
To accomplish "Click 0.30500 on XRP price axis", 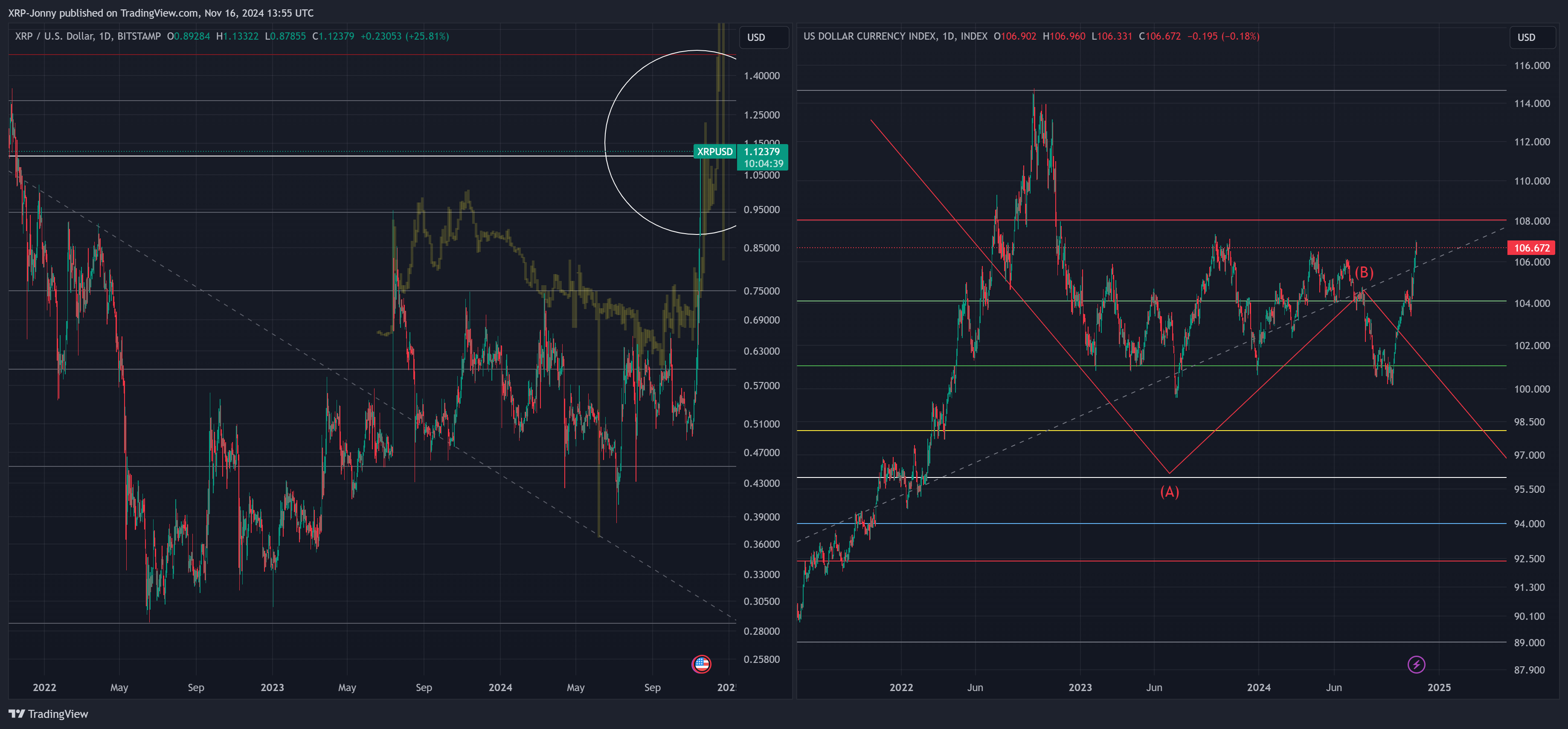I will 761,601.
